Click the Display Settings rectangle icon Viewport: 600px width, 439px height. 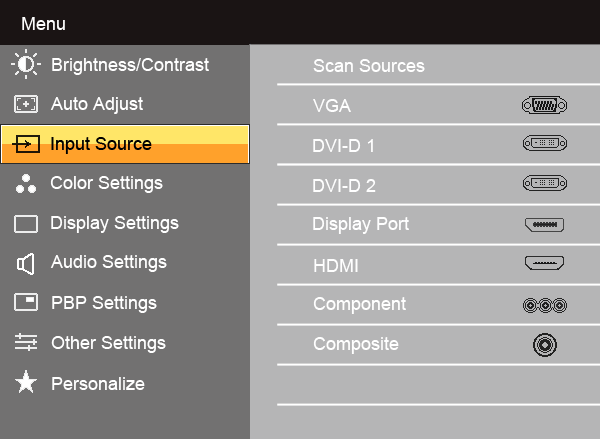pyautogui.click(x=25, y=224)
